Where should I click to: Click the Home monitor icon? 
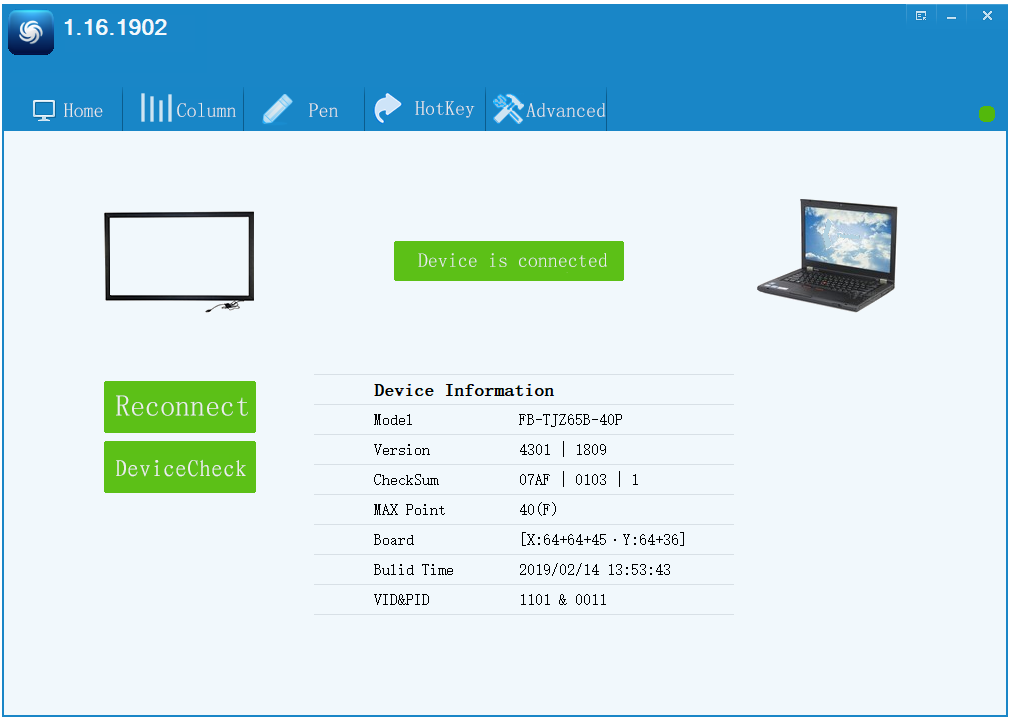43,111
